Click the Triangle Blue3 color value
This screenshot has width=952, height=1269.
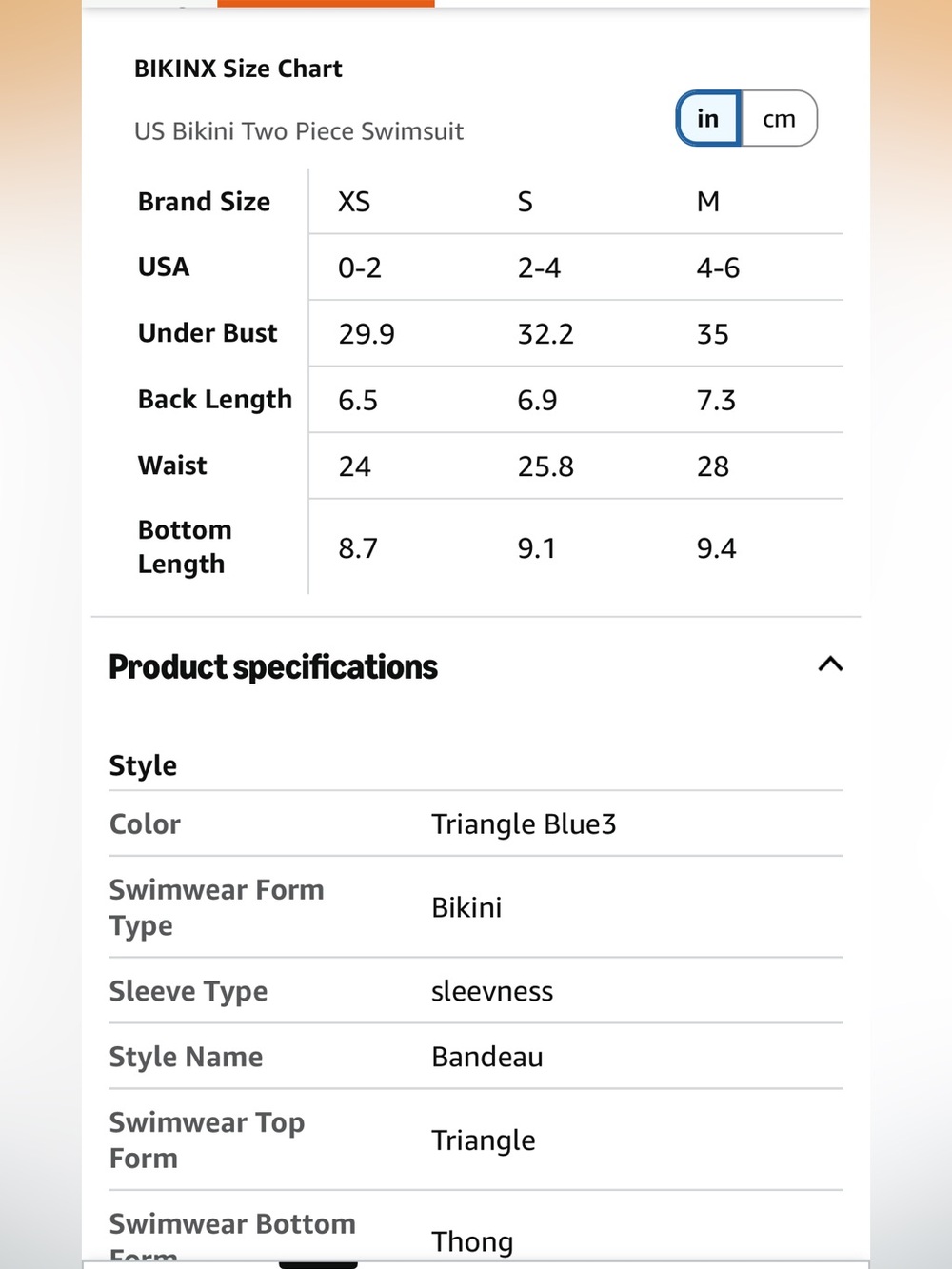point(524,823)
